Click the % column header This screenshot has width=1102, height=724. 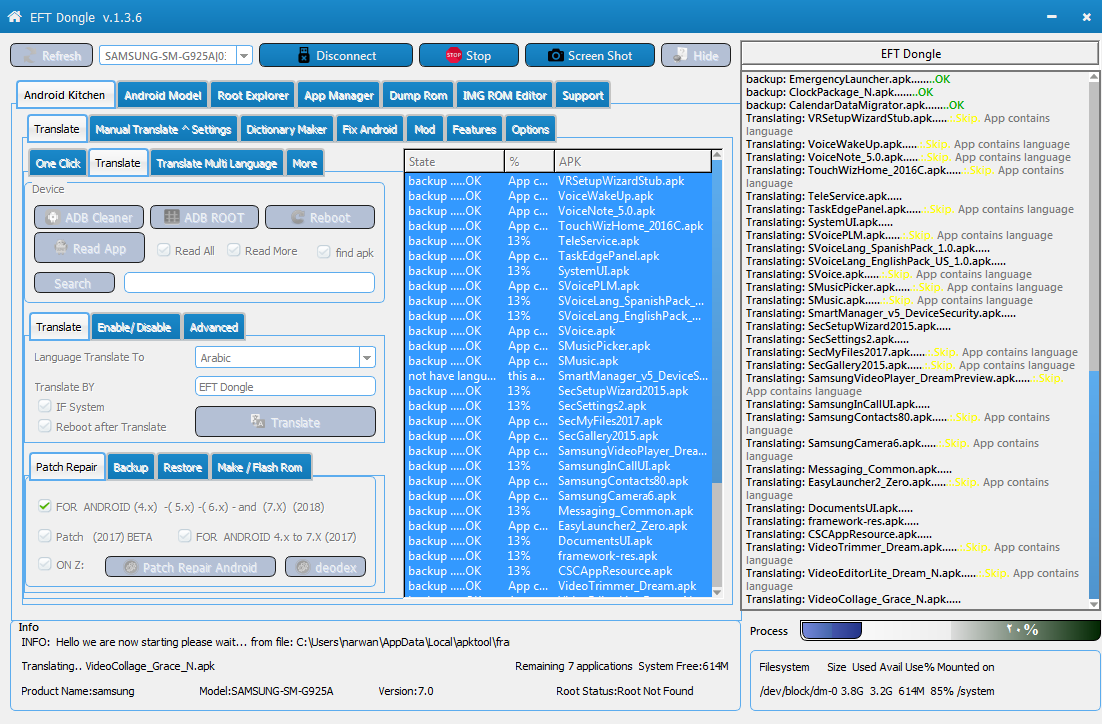point(529,162)
